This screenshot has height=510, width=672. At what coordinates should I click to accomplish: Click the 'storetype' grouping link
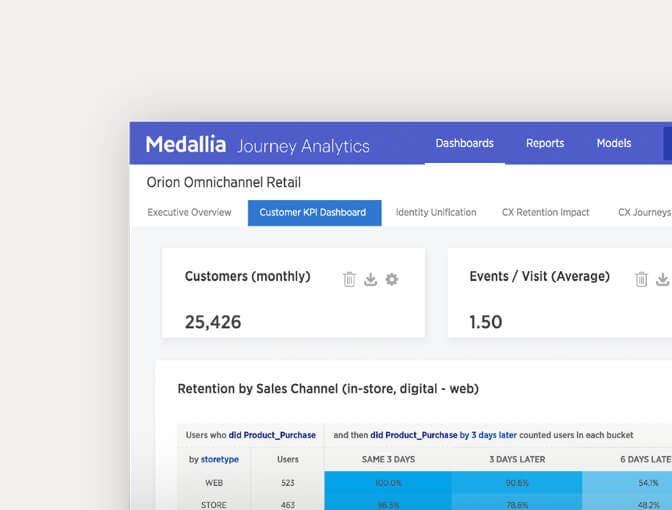coord(220,459)
